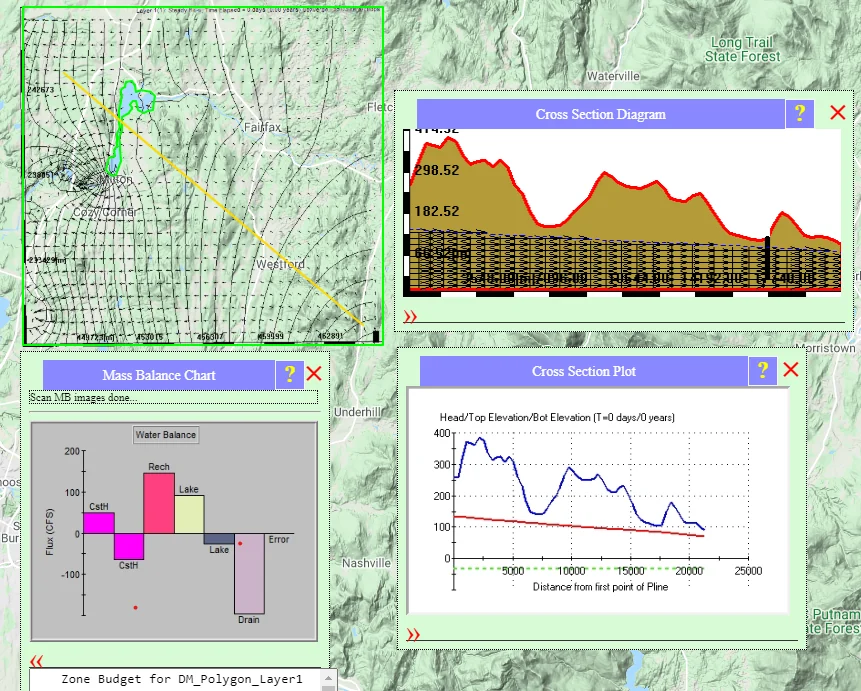The image size is (861, 691).
Task: Click the Fairfax label on the model map
Action: pyautogui.click(x=262, y=127)
